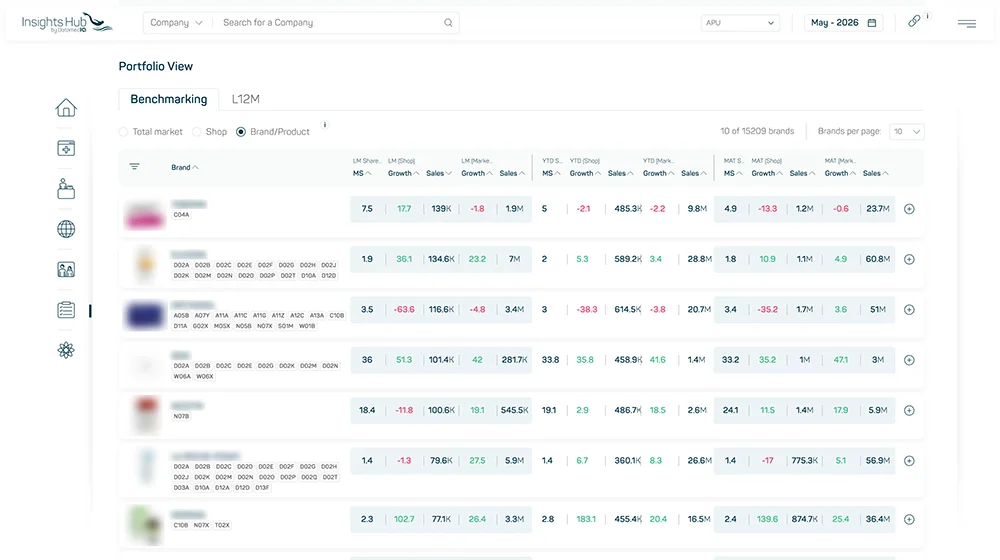Sort by MAT Share MS column
1000x560 pixels.
[733, 173]
